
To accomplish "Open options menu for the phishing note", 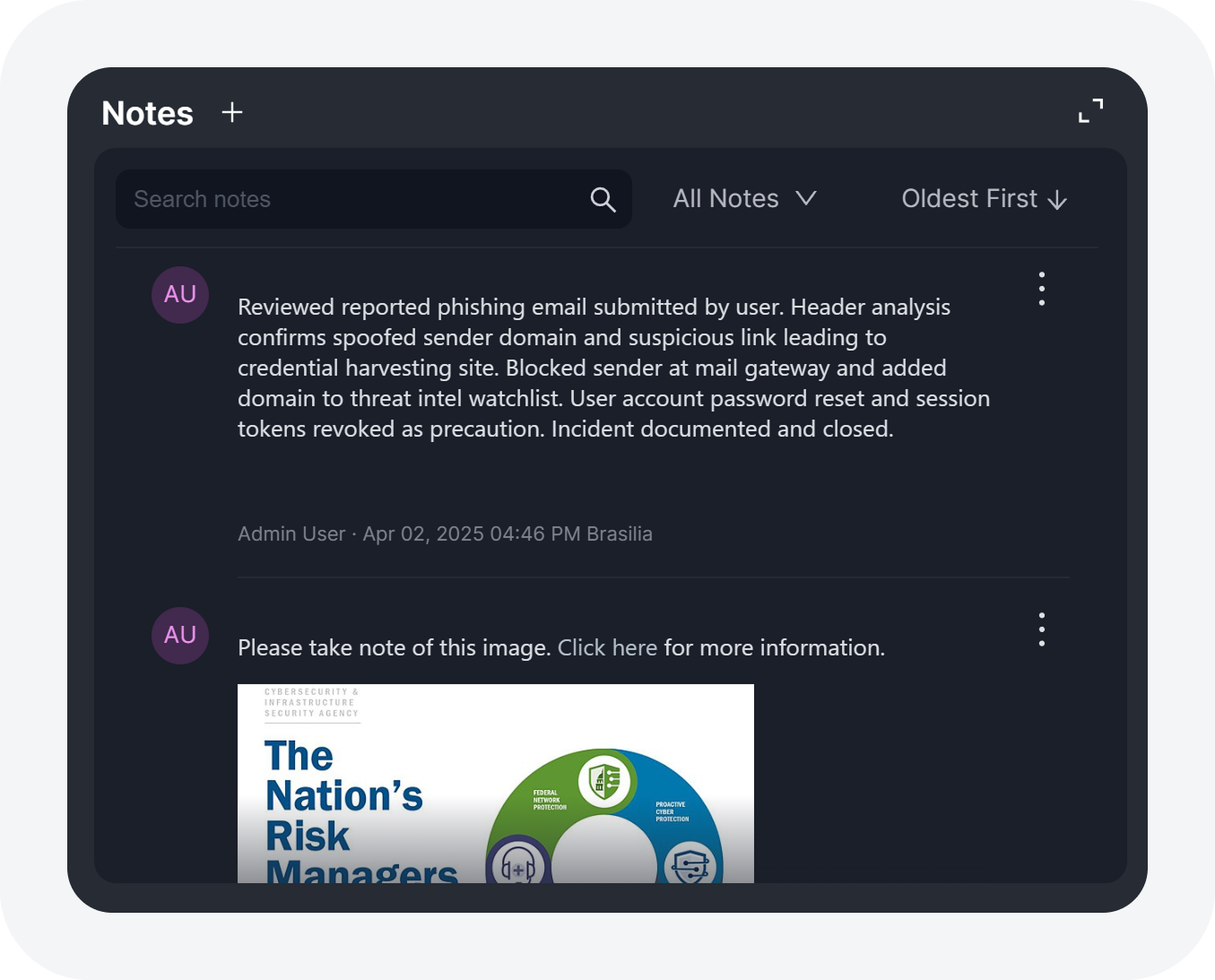I will click(x=1041, y=289).
